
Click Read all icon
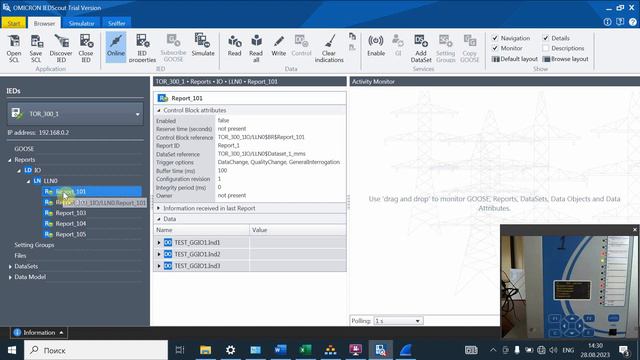coord(256,48)
